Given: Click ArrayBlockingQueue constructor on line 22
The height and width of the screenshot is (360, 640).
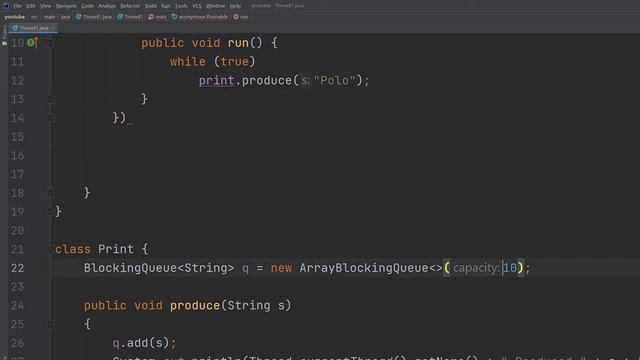Looking at the screenshot, I should [x=364, y=268].
